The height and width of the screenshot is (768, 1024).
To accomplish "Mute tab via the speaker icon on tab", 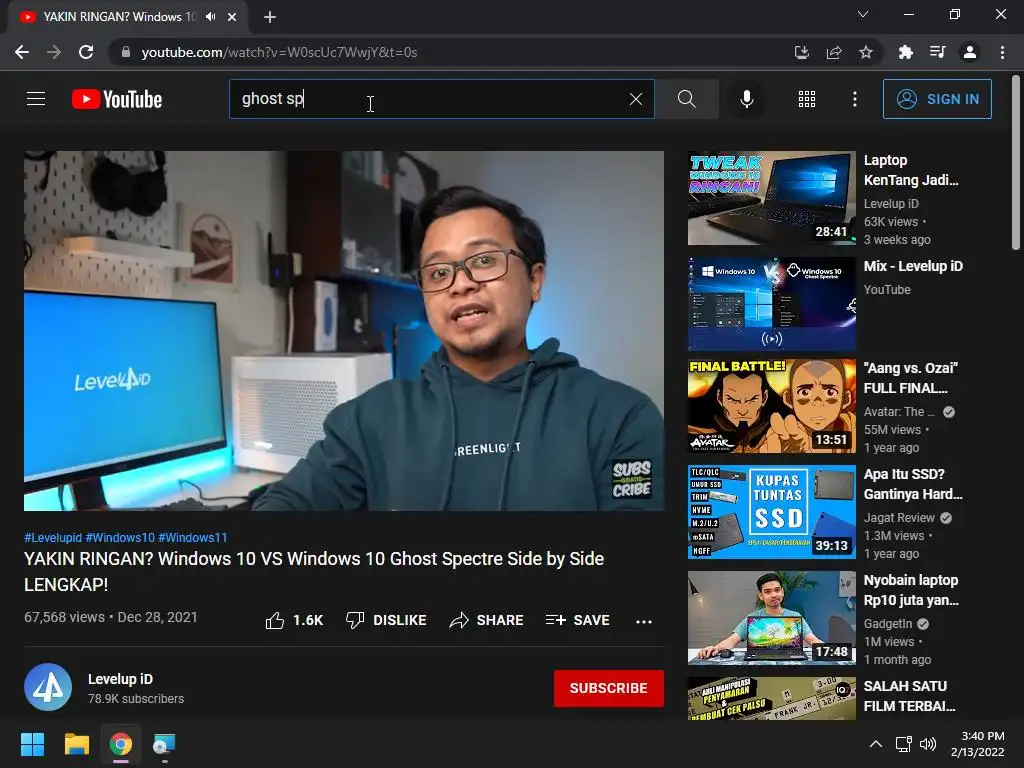I will click(210, 17).
